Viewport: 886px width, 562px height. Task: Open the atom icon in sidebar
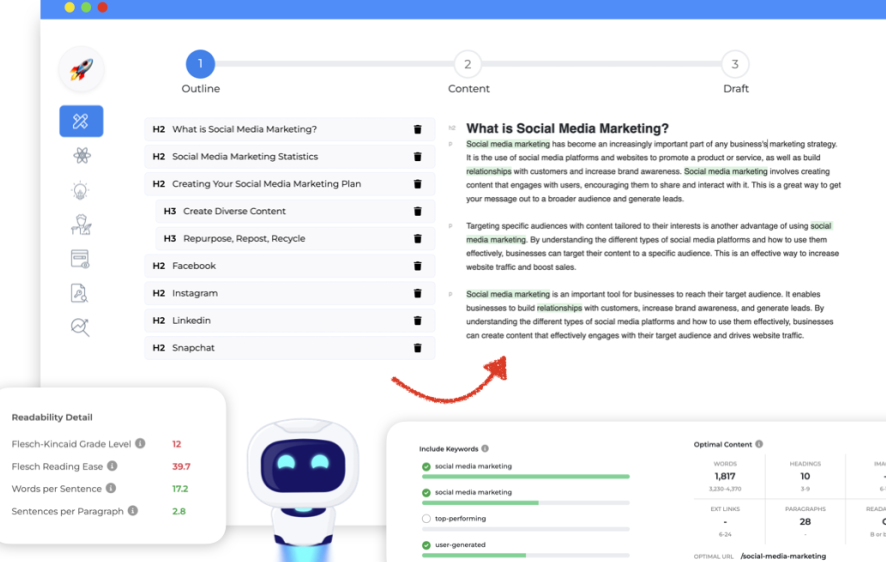pyautogui.click(x=81, y=155)
